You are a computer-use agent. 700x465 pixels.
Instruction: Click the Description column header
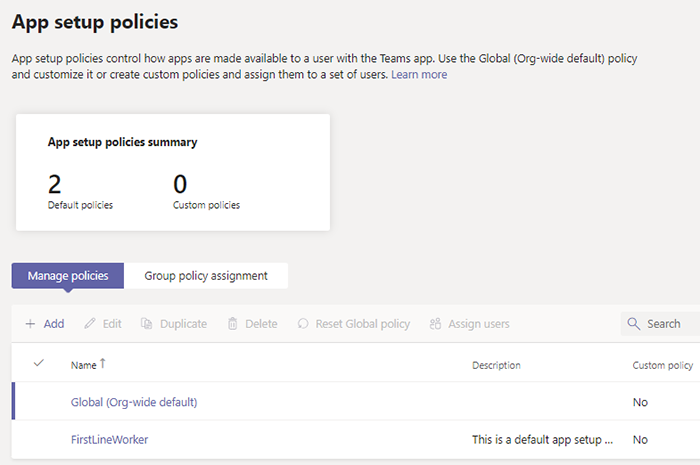click(496, 365)
